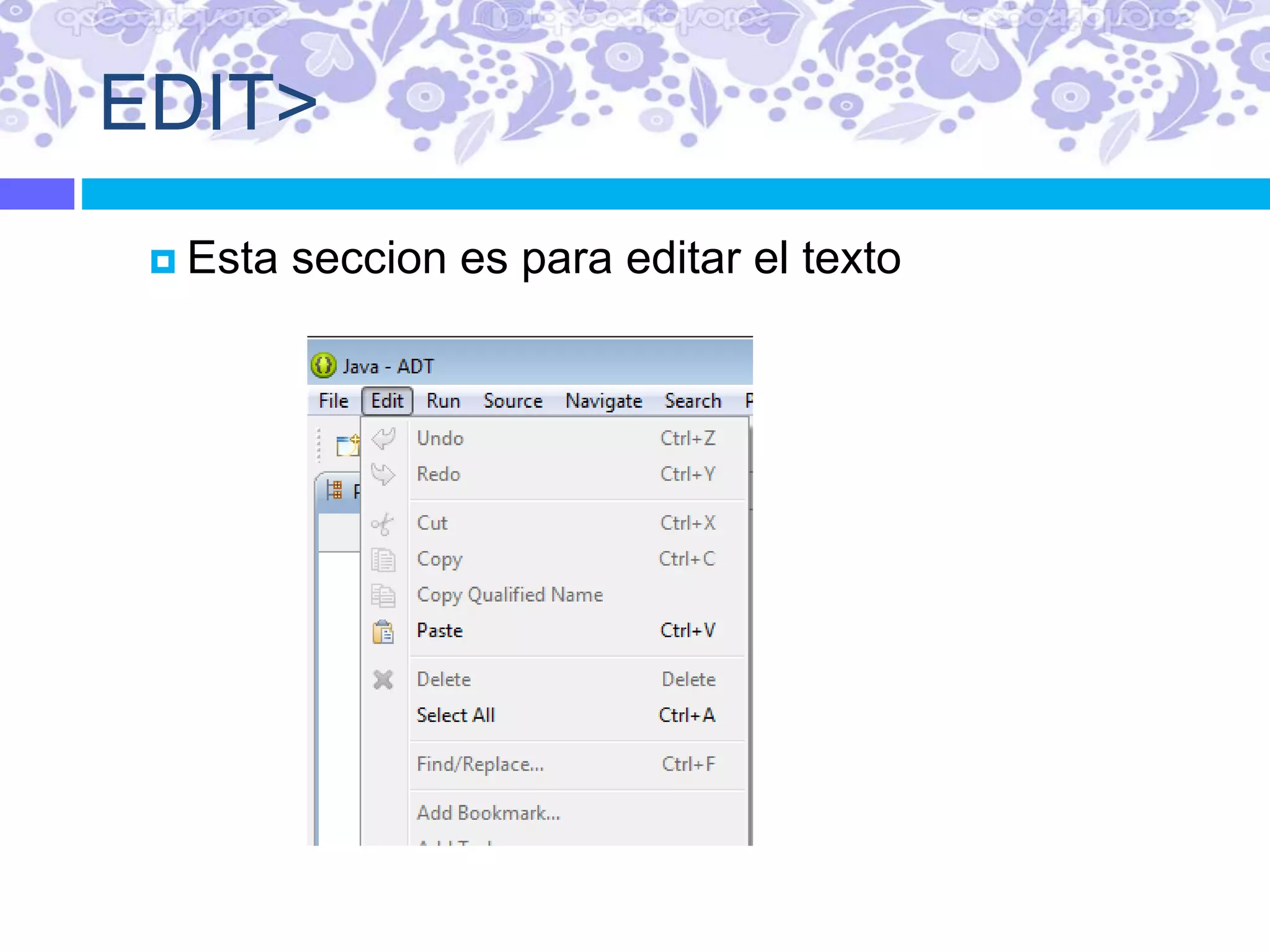Click the Package Explorer tab icon
The image size is (1270, 952).
pyautogui.click(x=334, y=490)
